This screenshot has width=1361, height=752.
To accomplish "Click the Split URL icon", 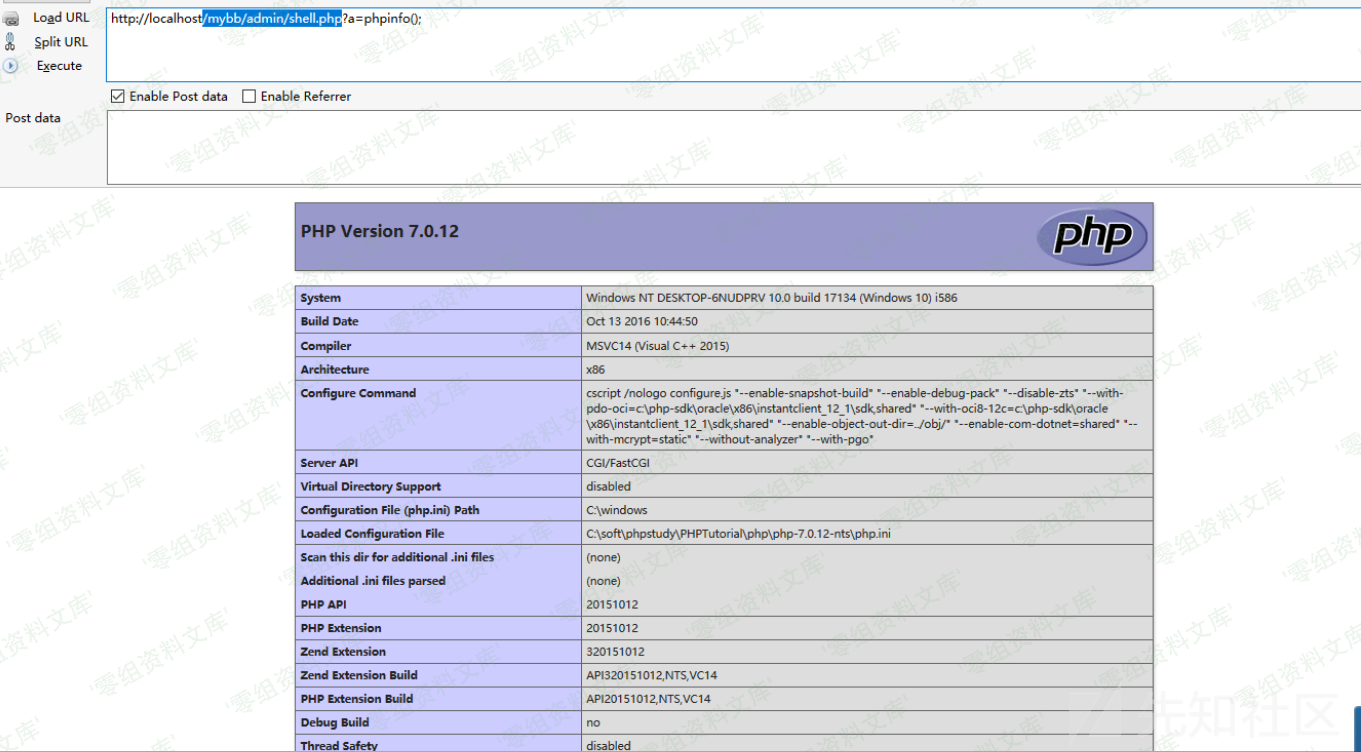I will pyautogui.click(x=11, y=42).
